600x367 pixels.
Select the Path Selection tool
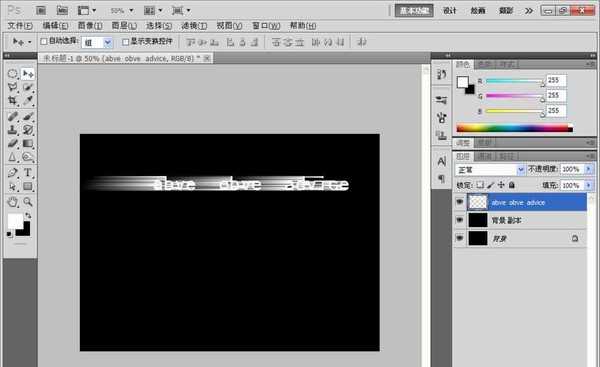pyautogui.click(x=12, y=186)
